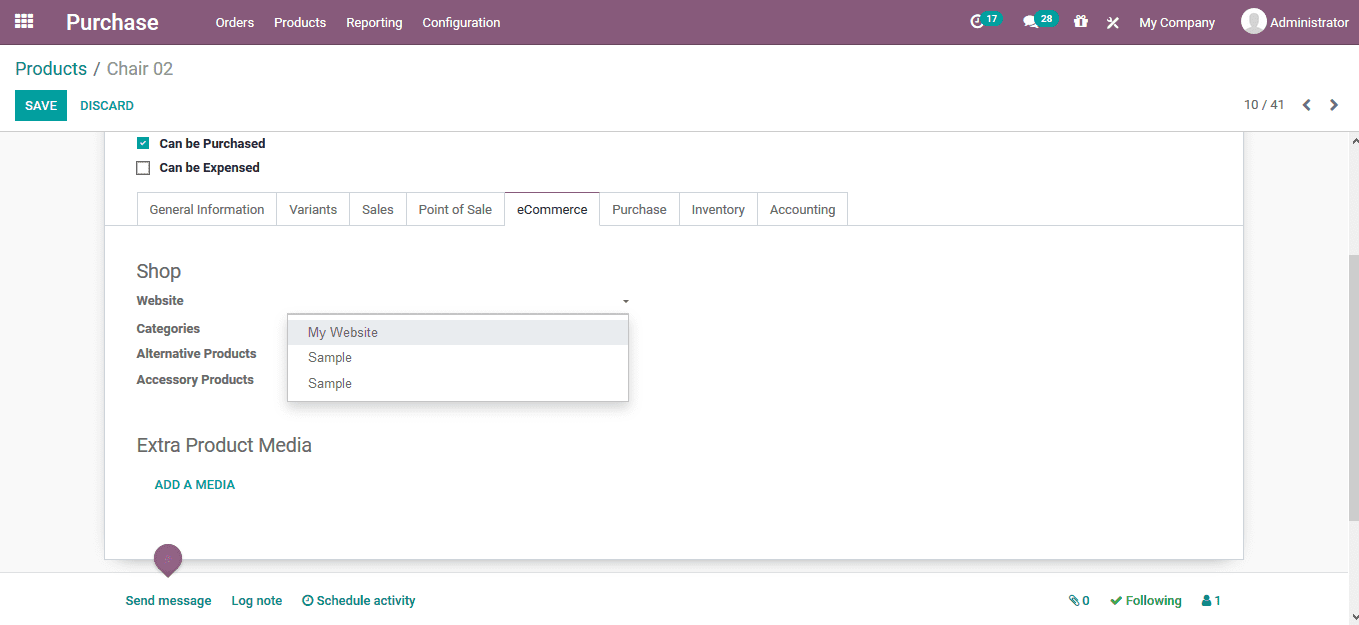
Task: Click the Administrator avatar image
Action: click(x=1253, y=20)
